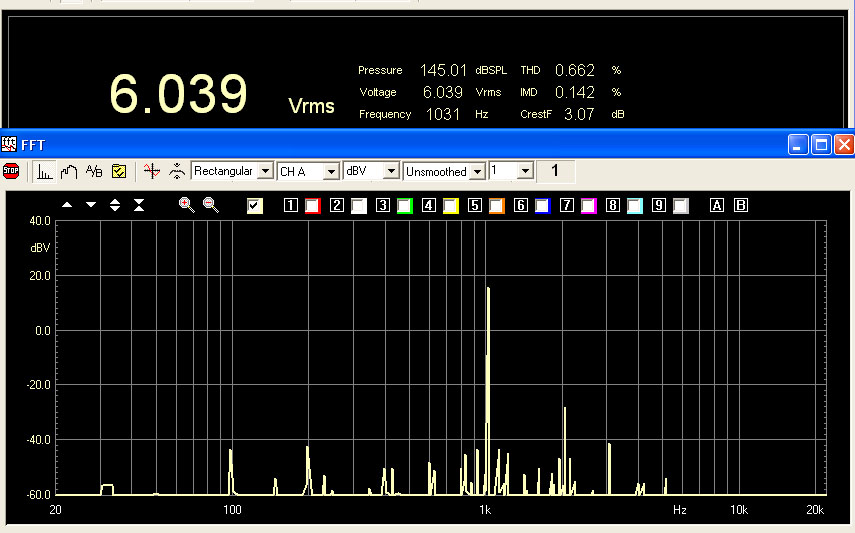This screenshot has width=855, height=533.
Task: Click the magenta color swatch for trace 7
Action: click(x=588, y=206)
